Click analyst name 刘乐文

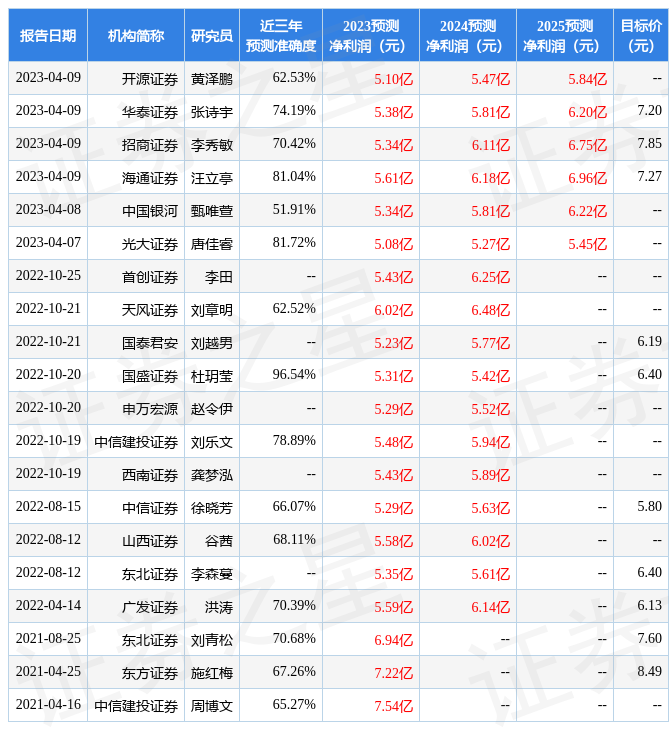pos(212,442)
